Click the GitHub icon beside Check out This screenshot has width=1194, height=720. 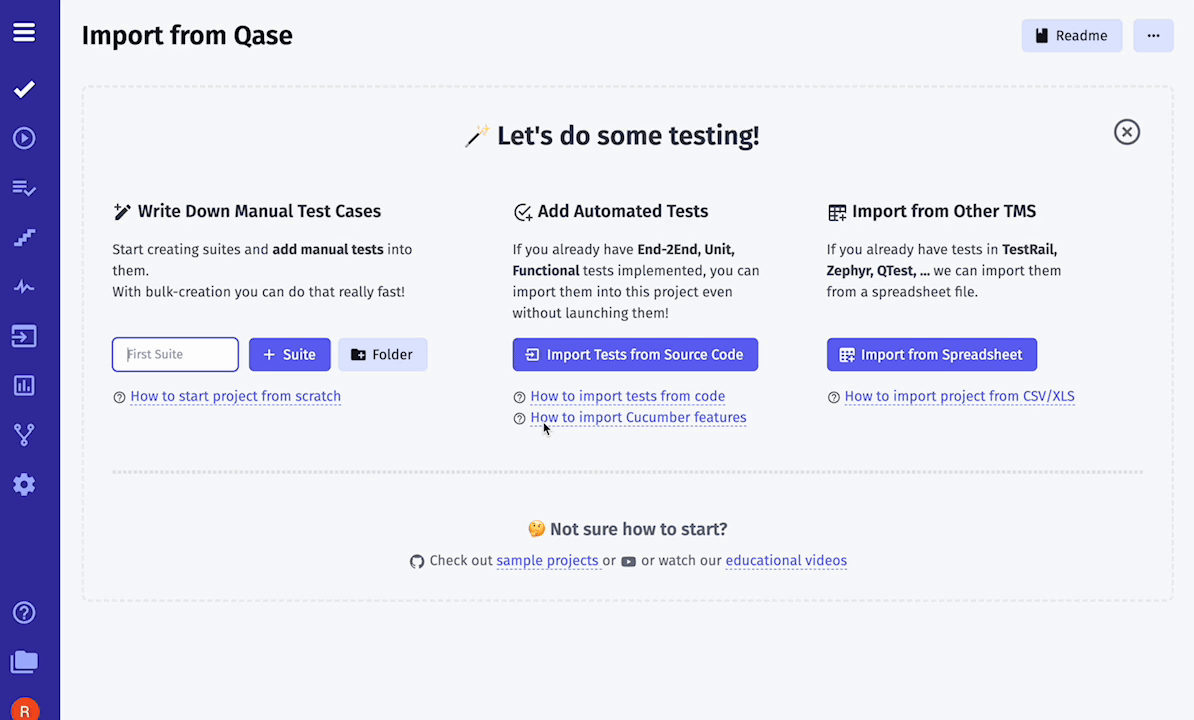417,562
